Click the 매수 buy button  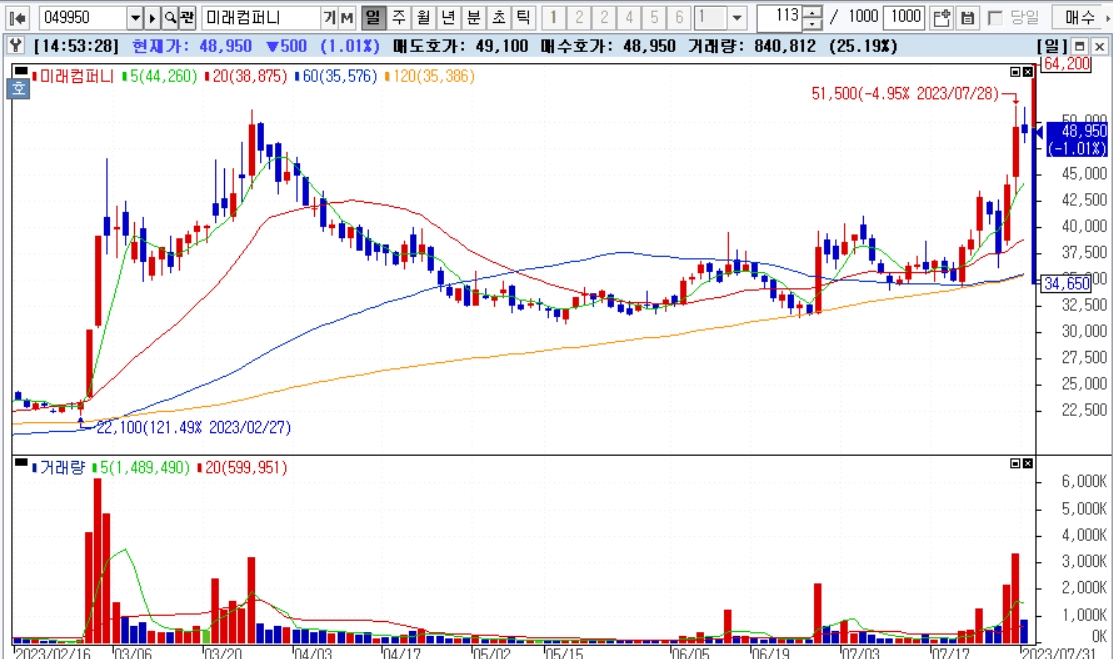(x=1079, y=18)
